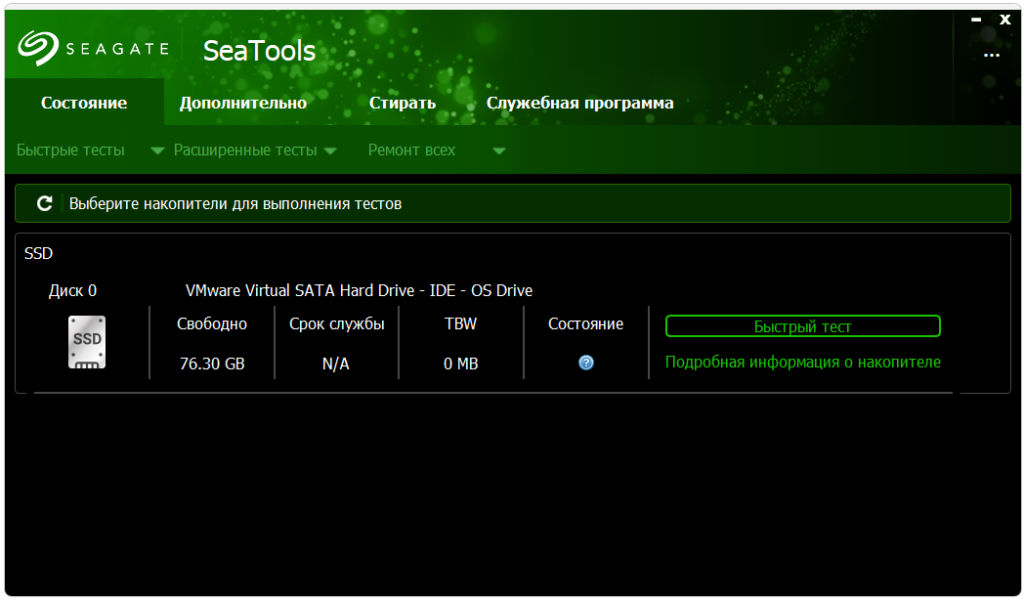The width and height of the screenshot is (1024, 600).
Task: Click the Расширенные тесты menu label
Action: pos(246,150)
